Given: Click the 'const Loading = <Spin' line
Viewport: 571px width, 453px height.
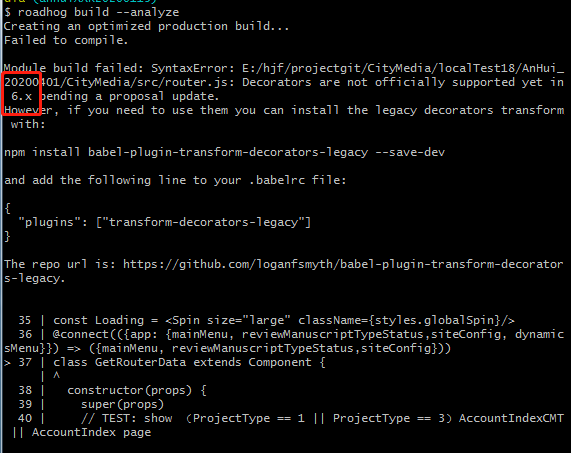Looking at the screenshot, I should pos(284,320).
